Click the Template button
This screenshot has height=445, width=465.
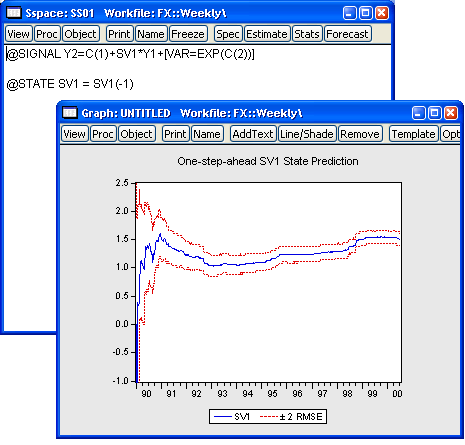pos(414,134)
